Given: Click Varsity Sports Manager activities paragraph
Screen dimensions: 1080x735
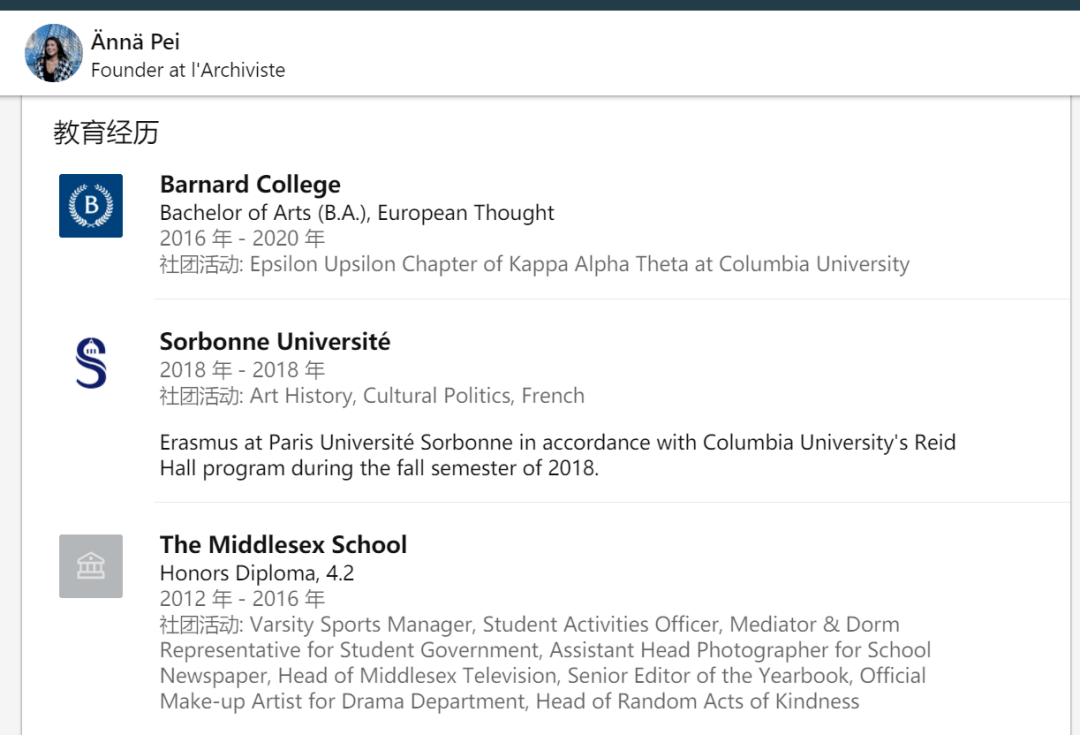Looking at the screenshot, I should click(545, 663).
